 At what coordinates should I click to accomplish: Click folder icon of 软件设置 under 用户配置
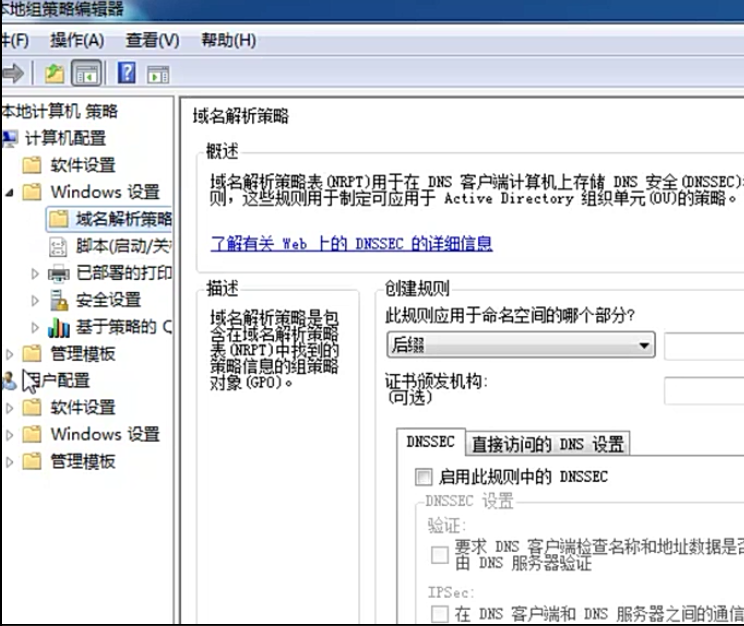click(32, 407)
